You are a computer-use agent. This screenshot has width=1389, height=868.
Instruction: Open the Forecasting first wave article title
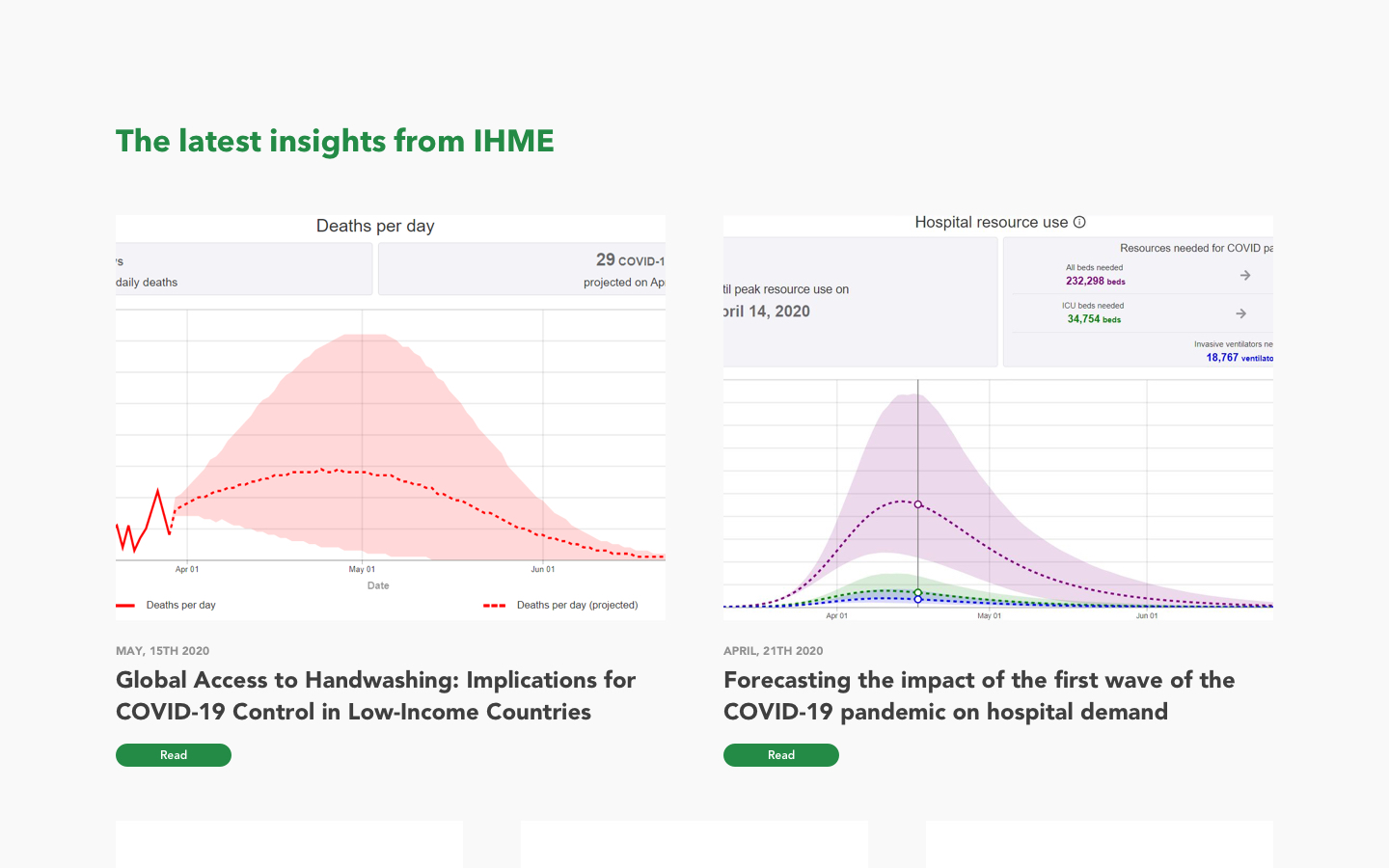[978, 695]
